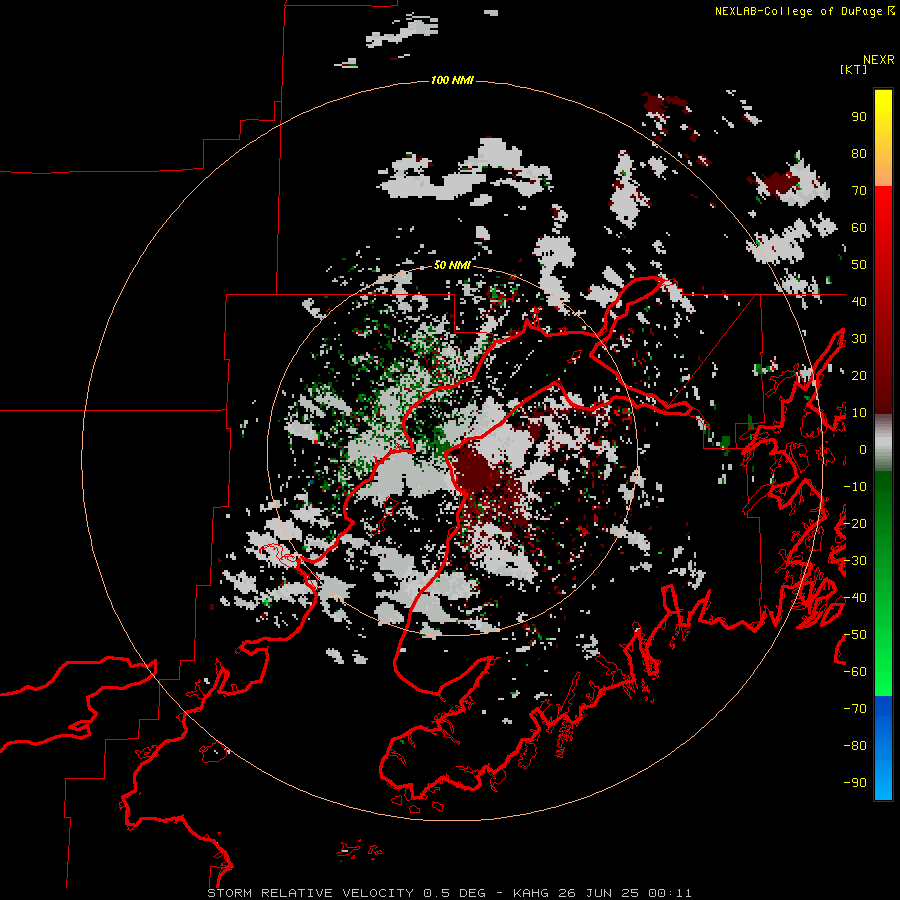Viewport: 900px width, 900px height.
Task: Click the 26 JUN 25 date text
Action: click(598, 893)
